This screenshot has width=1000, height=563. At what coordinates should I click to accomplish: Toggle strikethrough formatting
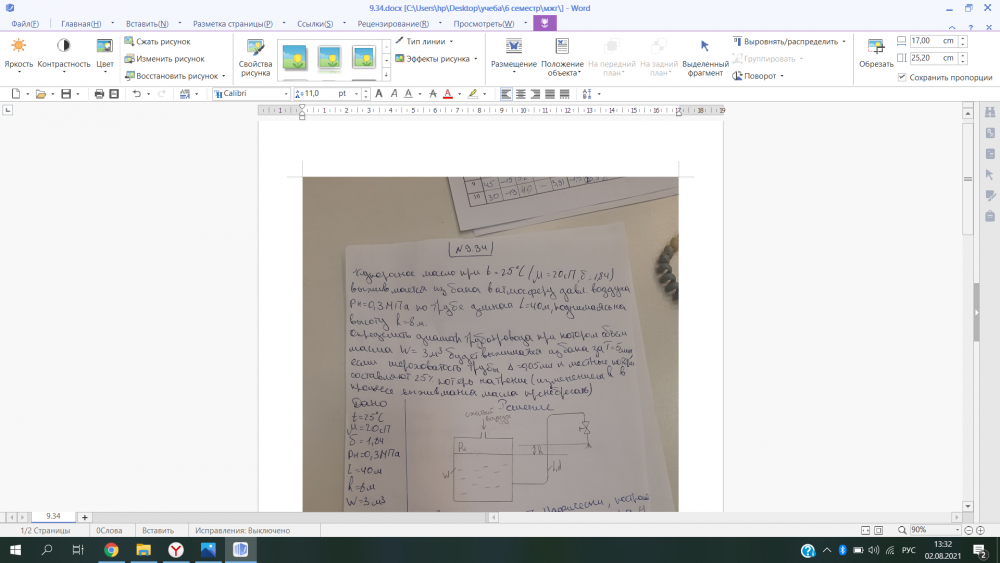click(x=433, y=94)
